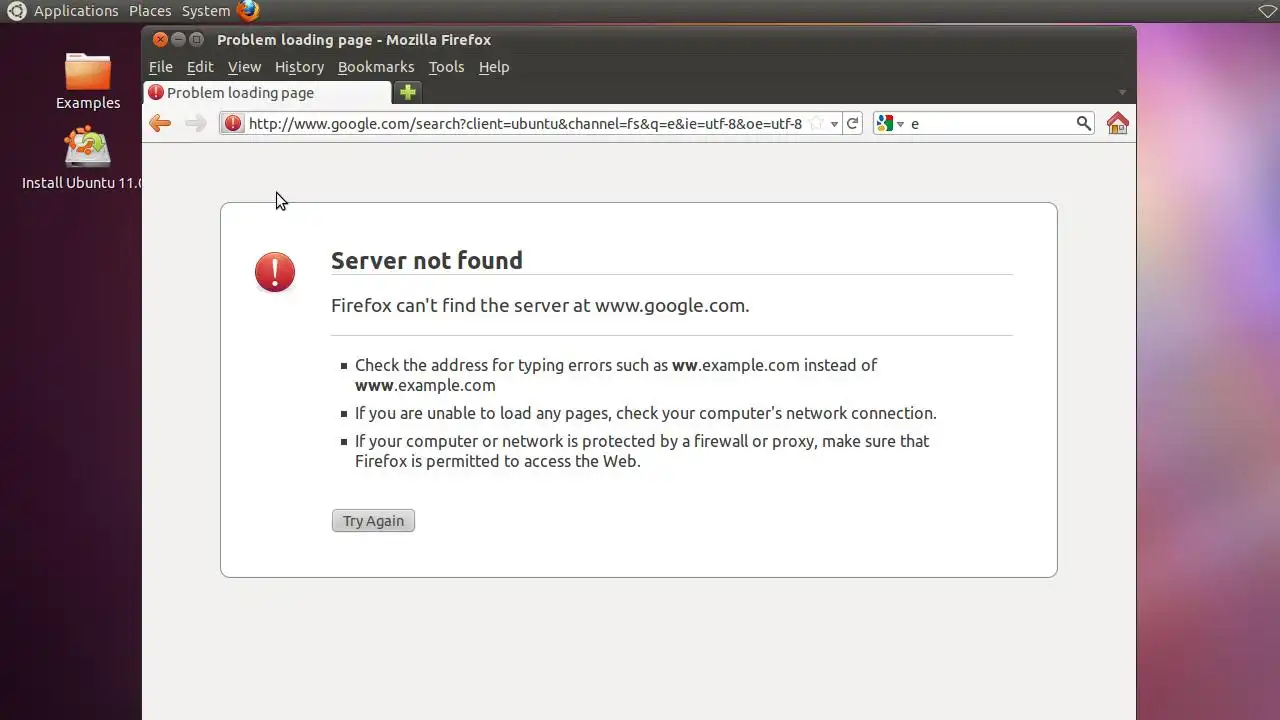This screenshot has height=720, width=1280.
Task: Click the Try Again button
Action: (373, 521)
